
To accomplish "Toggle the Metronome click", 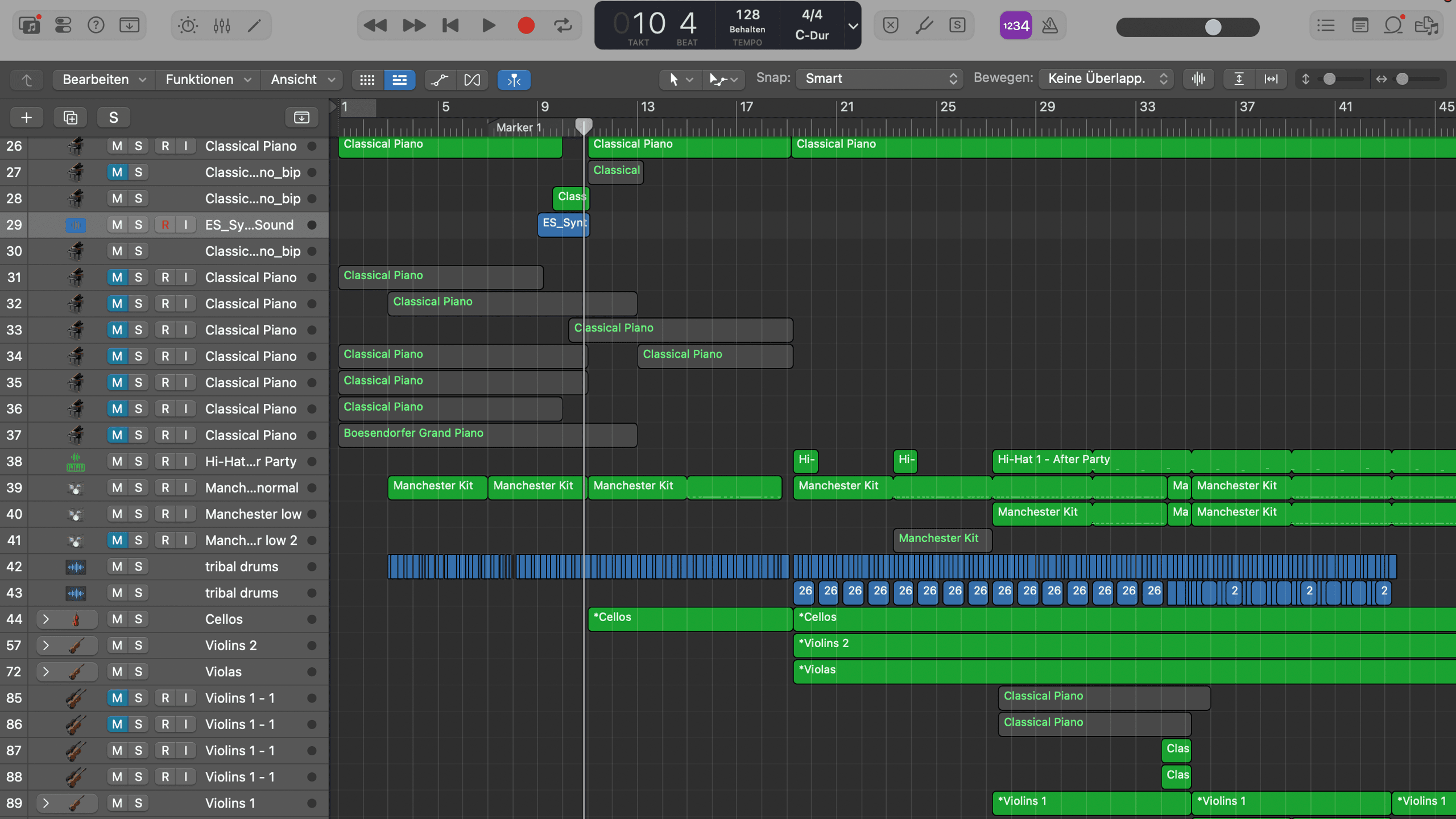I will (1050, 26).
